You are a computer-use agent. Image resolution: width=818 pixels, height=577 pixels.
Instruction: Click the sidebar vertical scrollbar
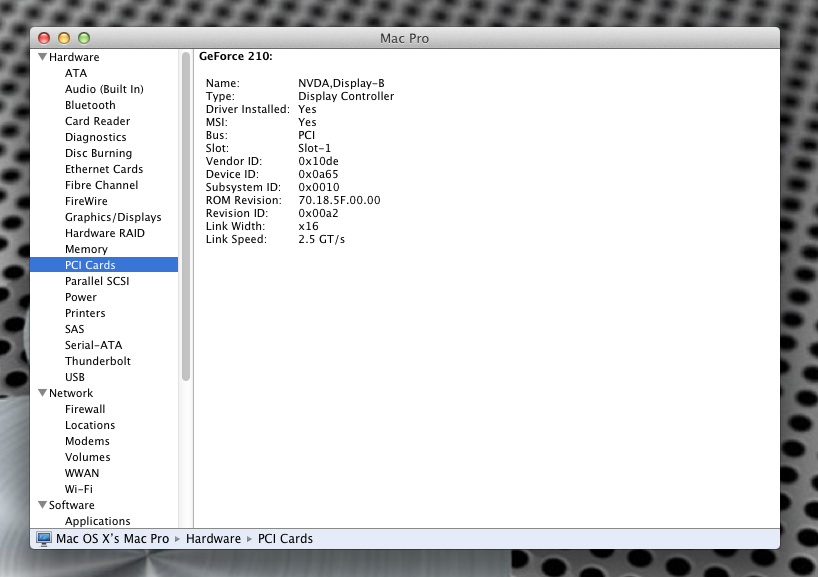click(x=186, y=217)
